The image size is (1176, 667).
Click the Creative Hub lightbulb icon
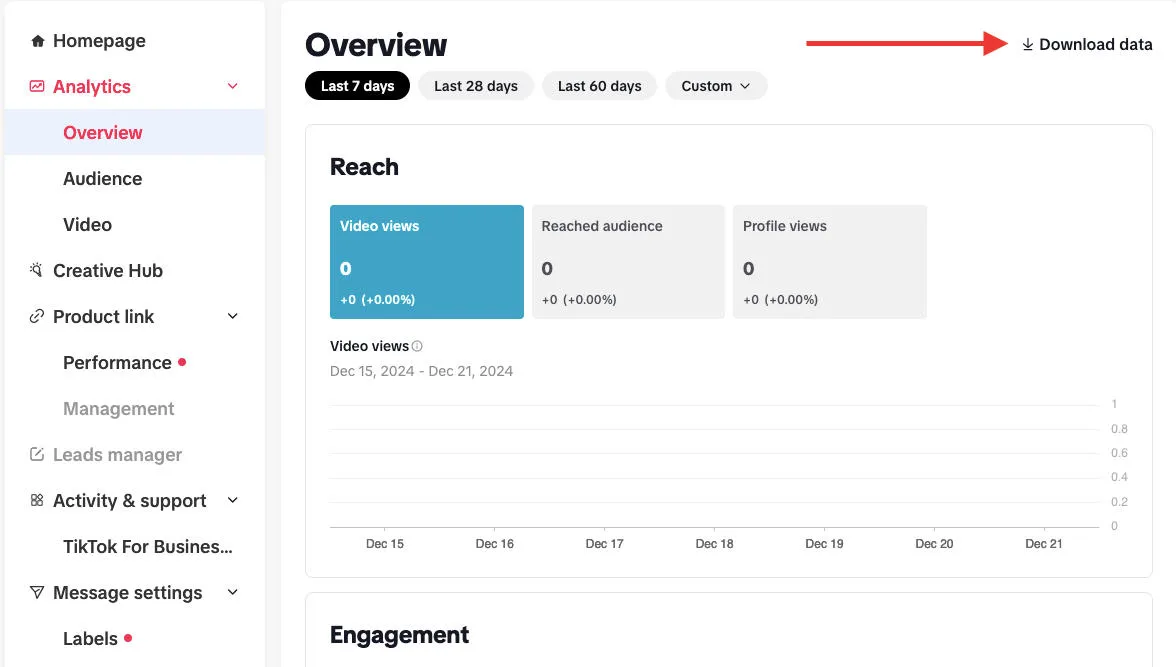(37, 270)
